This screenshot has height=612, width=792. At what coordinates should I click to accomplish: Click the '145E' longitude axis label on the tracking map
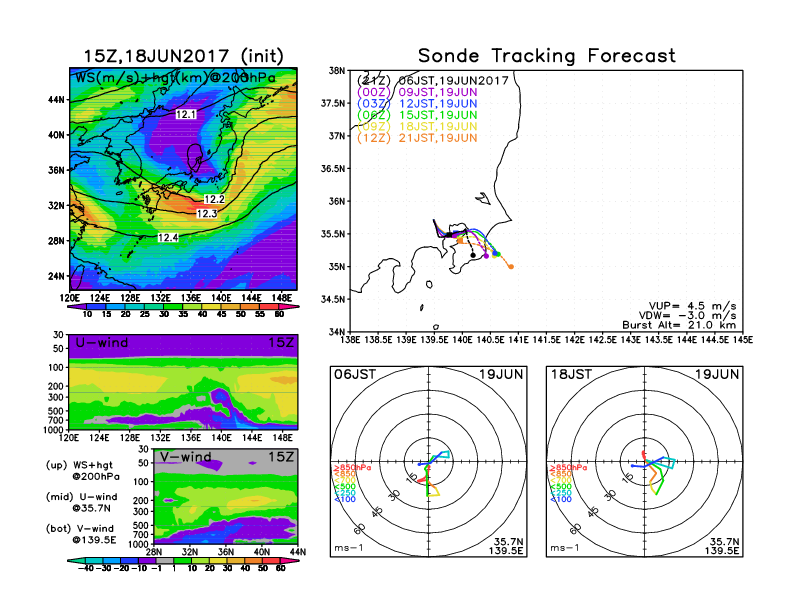[x=742, y=340]
